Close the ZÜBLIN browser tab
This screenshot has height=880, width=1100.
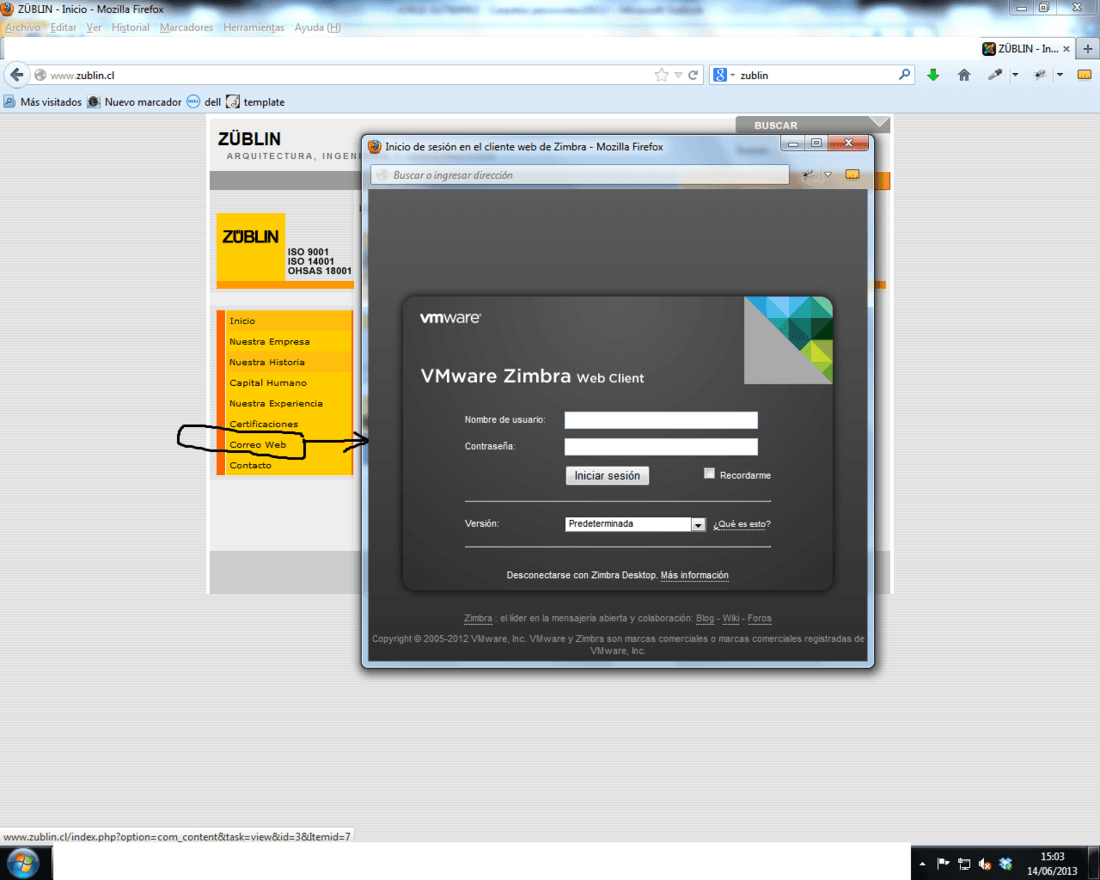tap(1066, 49)
